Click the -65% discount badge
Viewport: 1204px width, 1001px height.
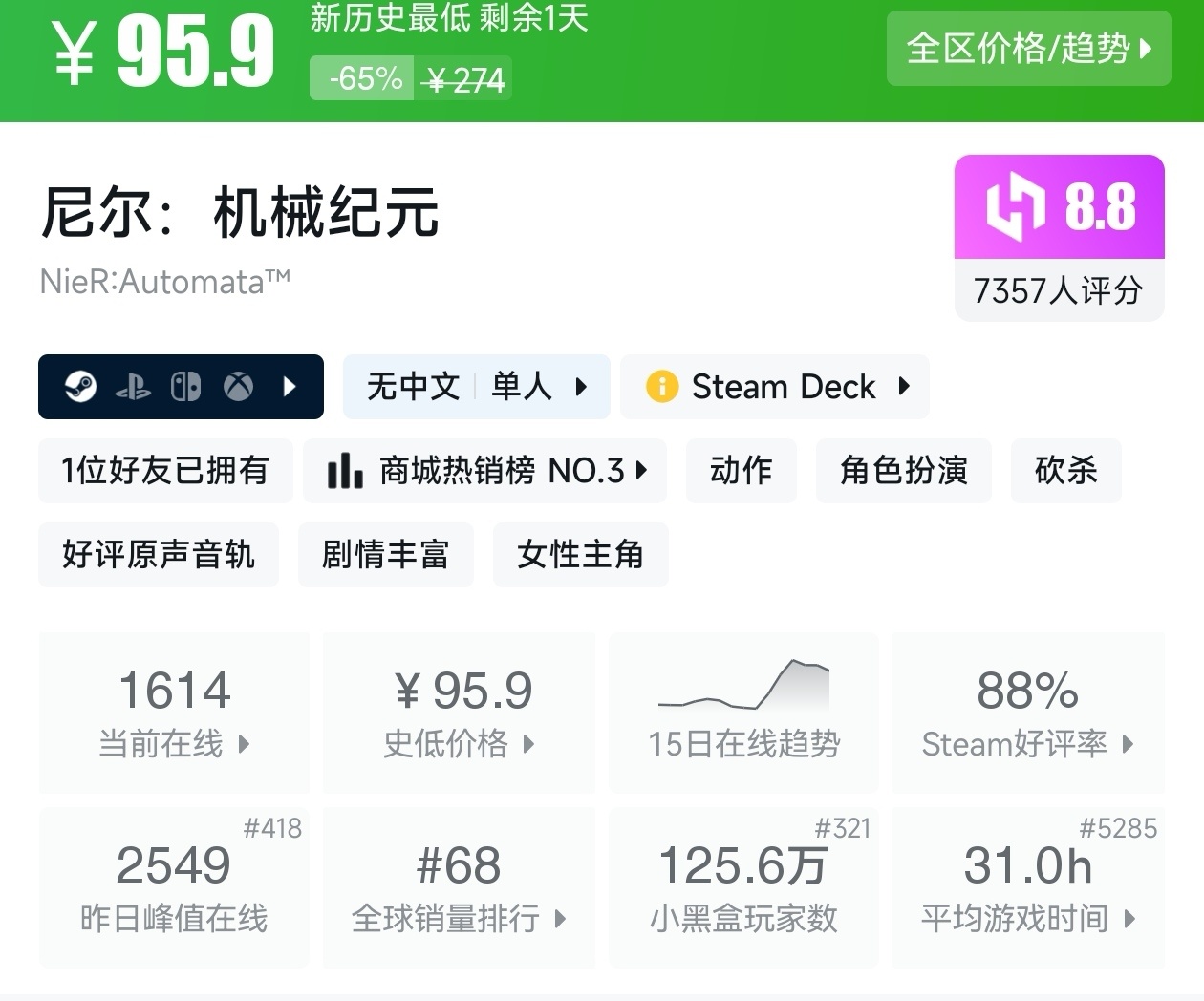tap(361, 78)
